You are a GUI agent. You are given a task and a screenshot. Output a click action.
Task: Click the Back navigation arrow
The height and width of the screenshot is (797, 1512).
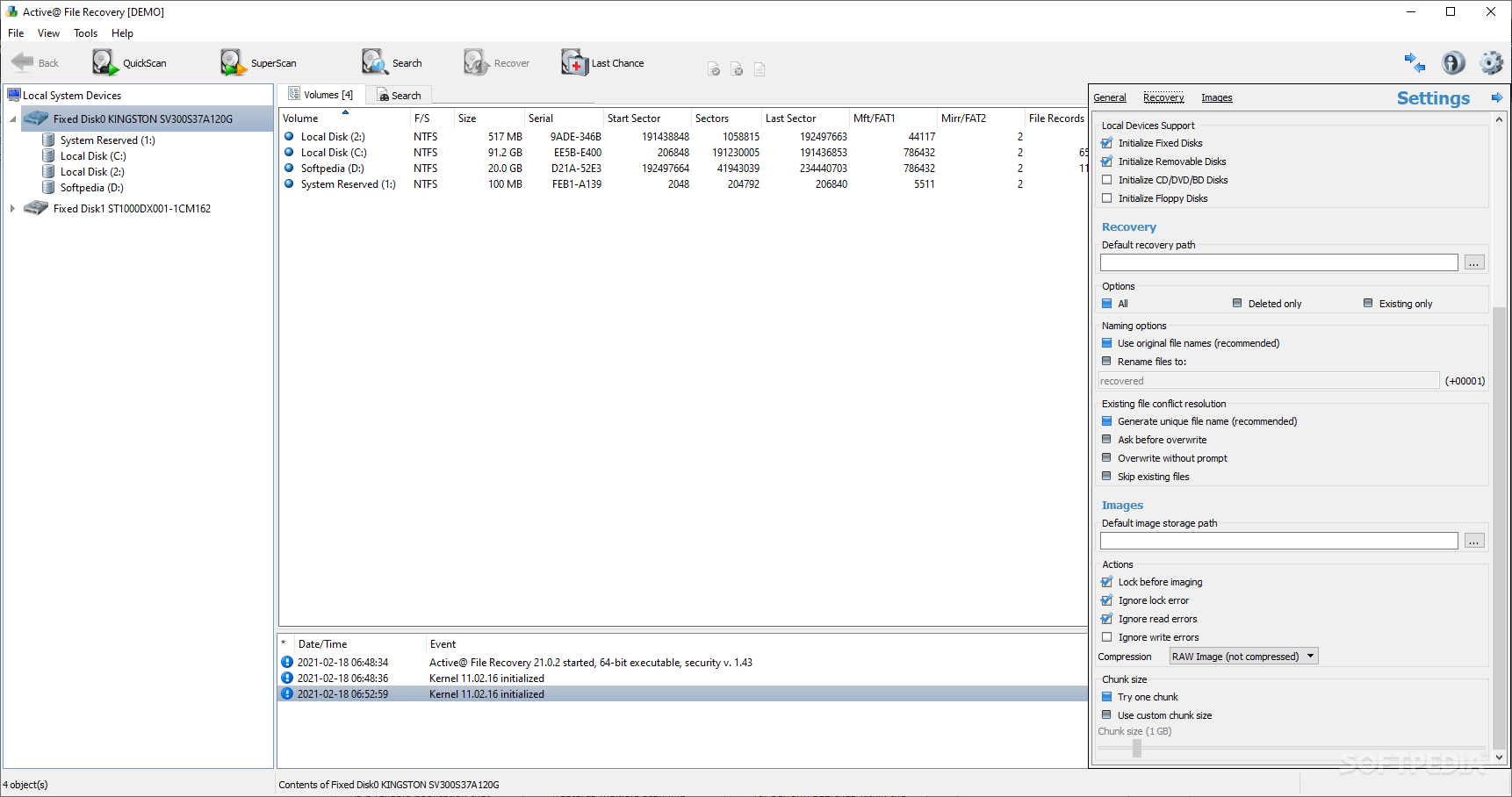(35, 62)
